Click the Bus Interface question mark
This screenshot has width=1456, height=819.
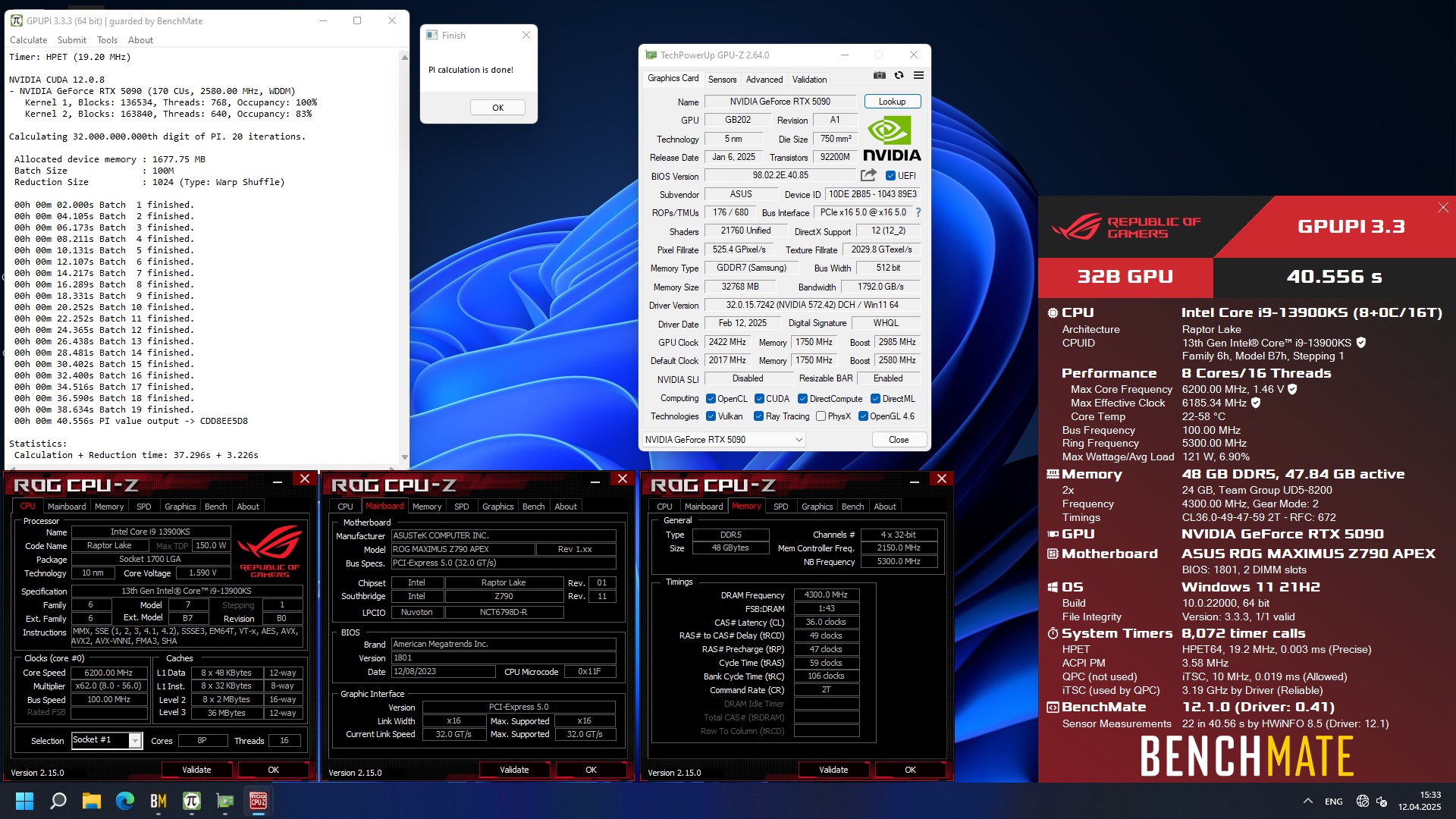coord(918,212)
